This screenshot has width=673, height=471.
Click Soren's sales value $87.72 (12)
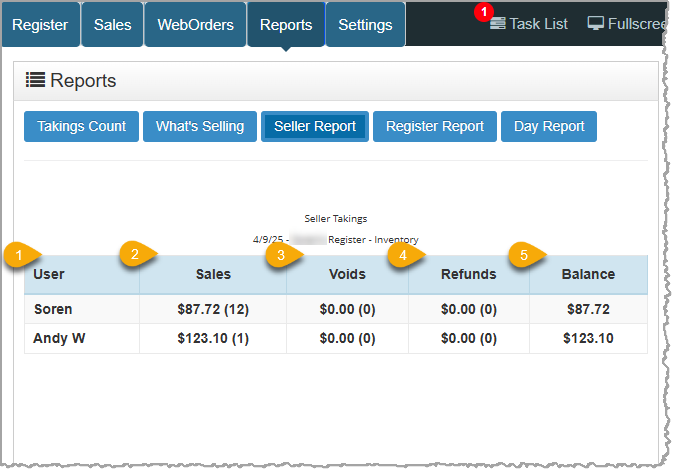[213, 309]
